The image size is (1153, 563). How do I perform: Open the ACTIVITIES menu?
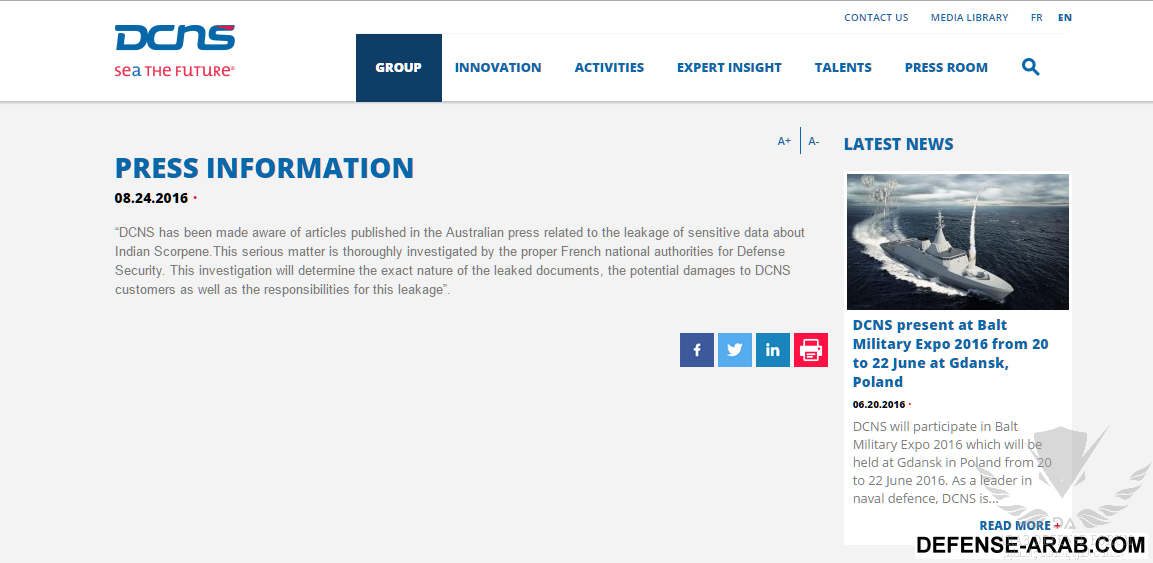click(x=609, y=68)
